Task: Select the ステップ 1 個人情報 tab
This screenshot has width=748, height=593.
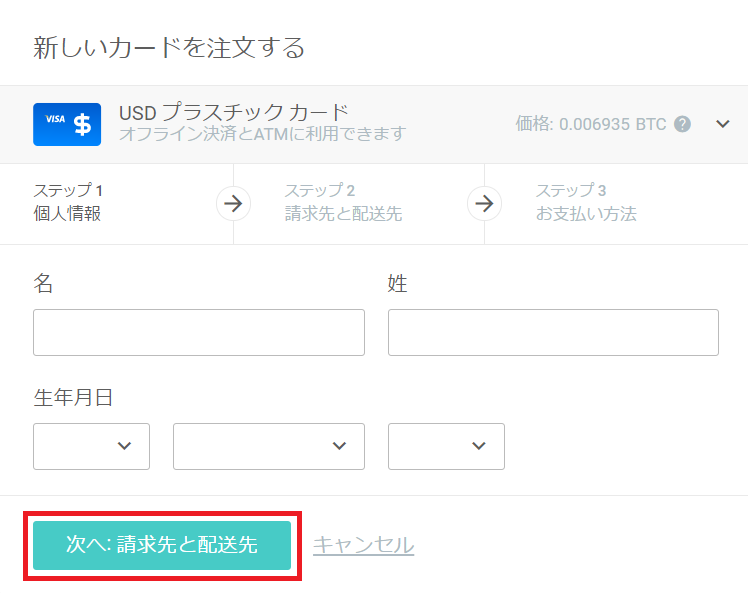Action: [68, 202]
